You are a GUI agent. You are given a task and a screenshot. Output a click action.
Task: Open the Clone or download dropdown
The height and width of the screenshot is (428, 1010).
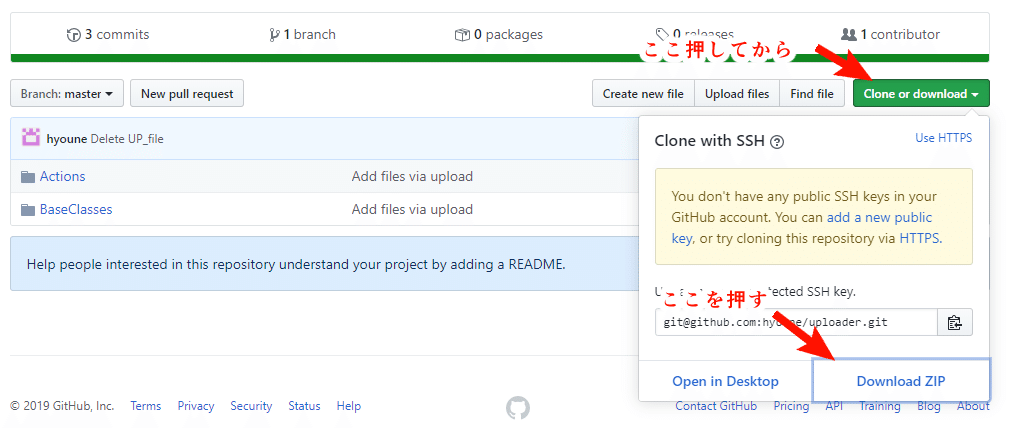[921, 94]
